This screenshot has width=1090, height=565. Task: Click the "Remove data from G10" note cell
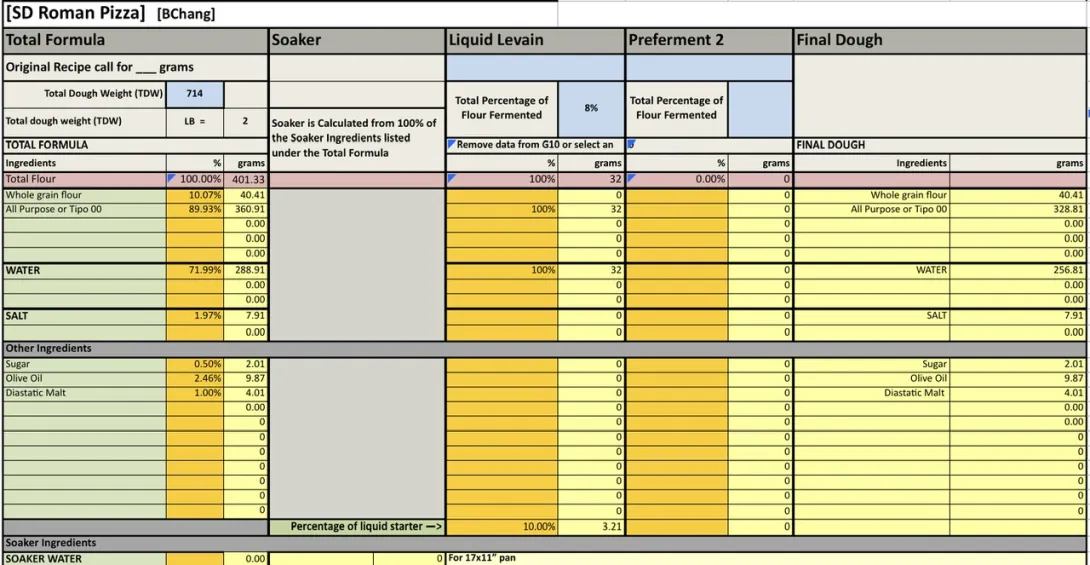tap(535, 145)
